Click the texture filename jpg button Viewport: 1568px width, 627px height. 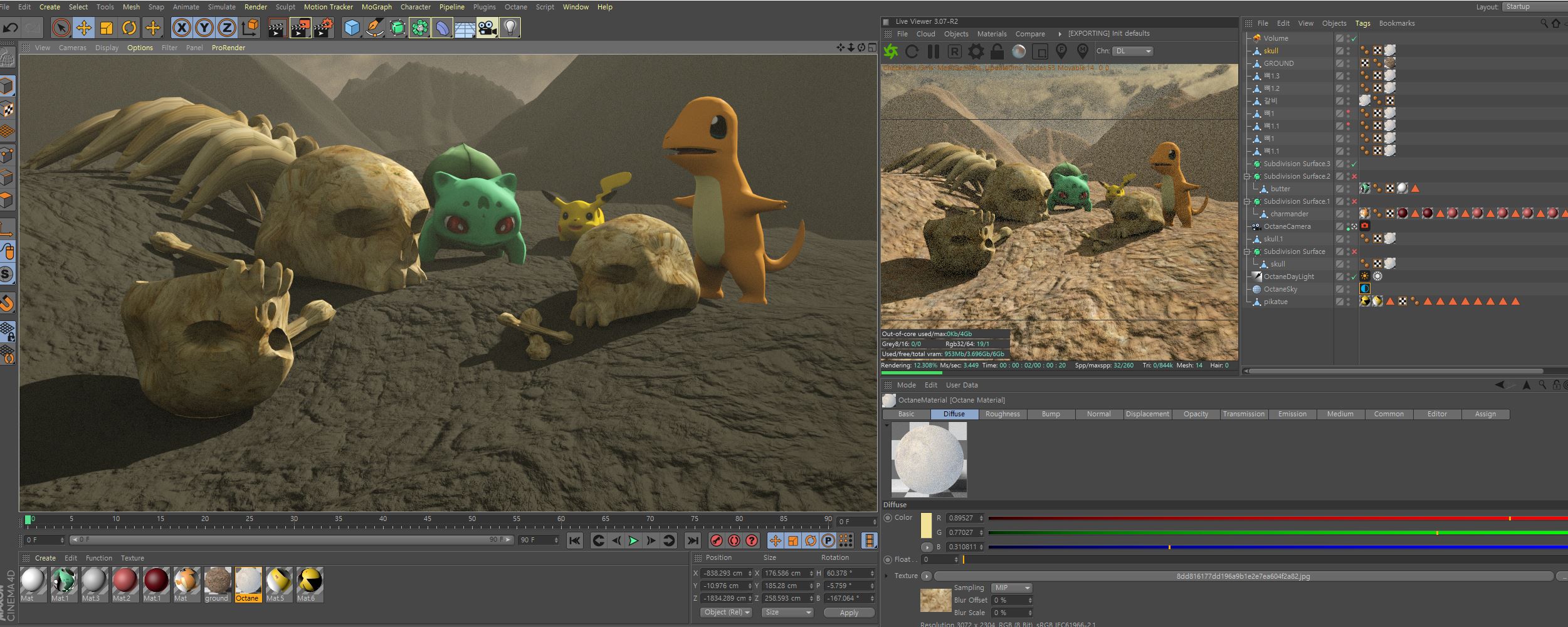pyautogui.click(x=1243, y=576)
